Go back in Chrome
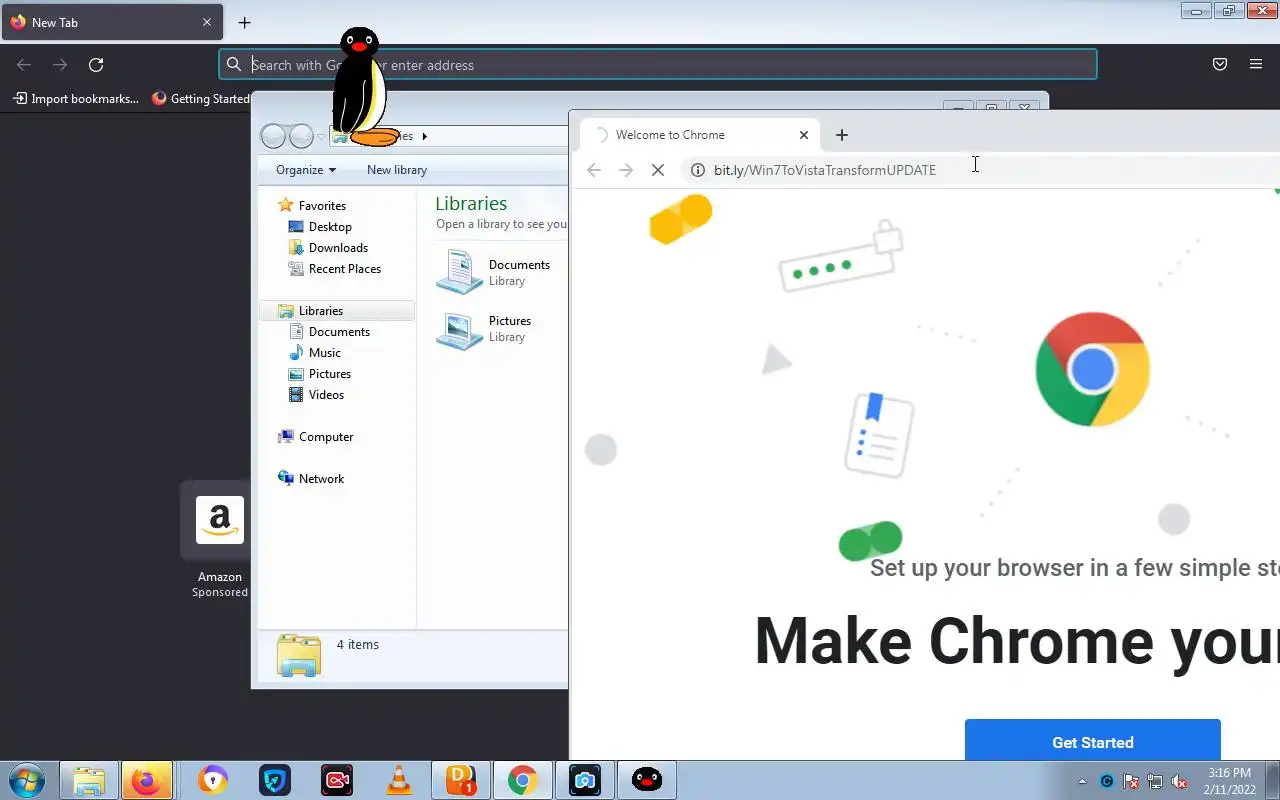Viewport: 1280px width, 800px height. coord(594,170)
